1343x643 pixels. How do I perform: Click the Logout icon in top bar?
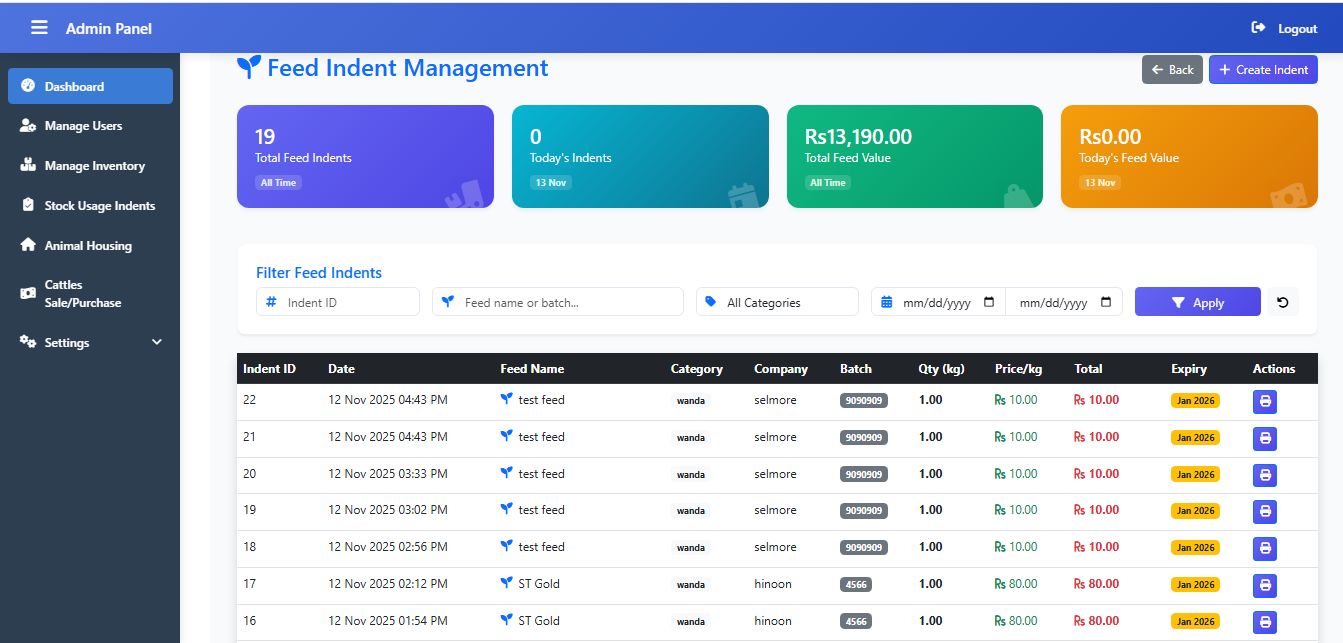(x=1258, y=28)
